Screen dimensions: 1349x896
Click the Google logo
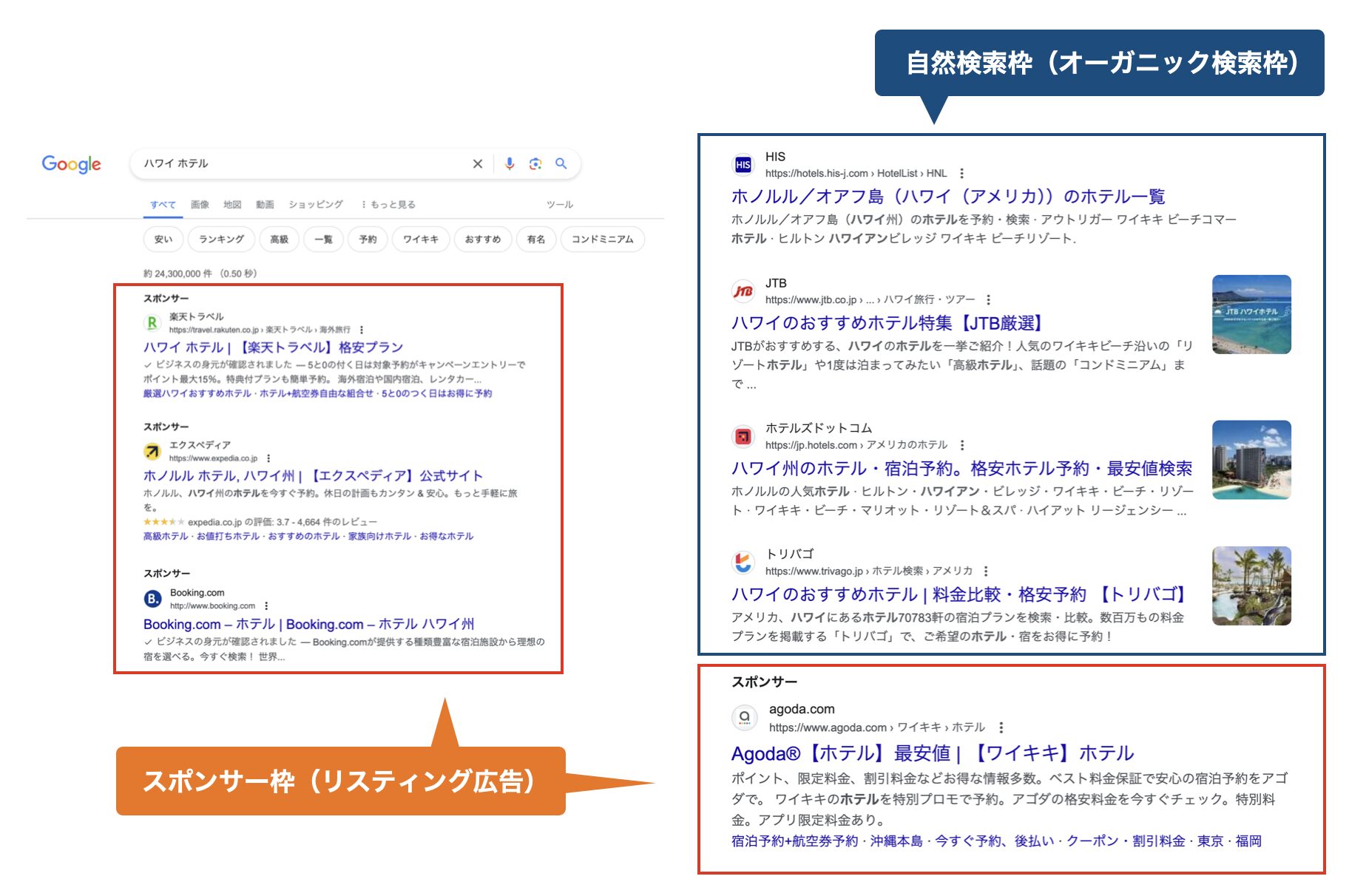pyautogui.click(x=71, y=163)
